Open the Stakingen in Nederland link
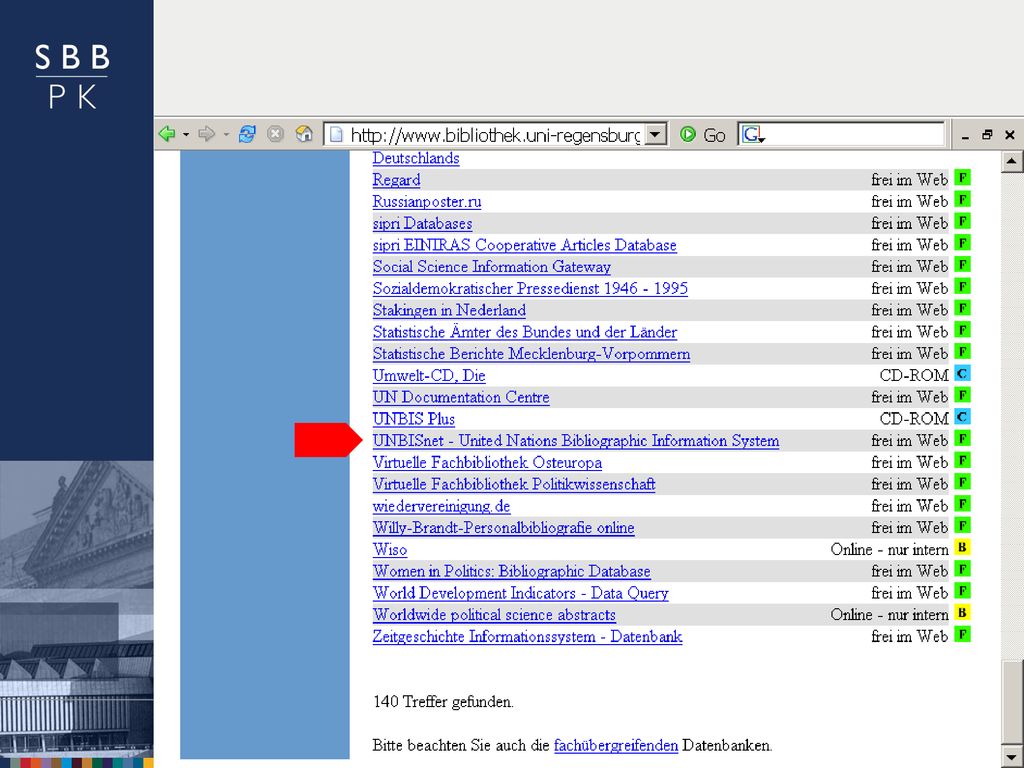 coord(449,310)
